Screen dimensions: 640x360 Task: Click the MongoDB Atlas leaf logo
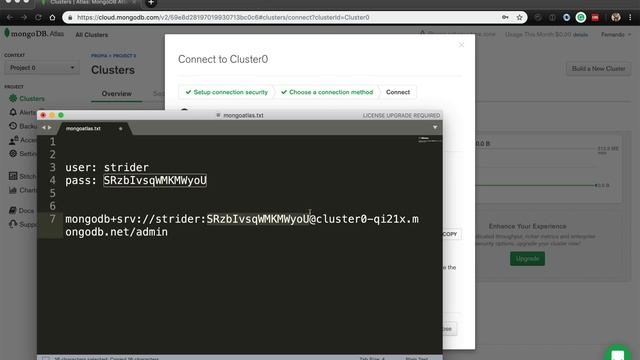(x=7, y=33)
